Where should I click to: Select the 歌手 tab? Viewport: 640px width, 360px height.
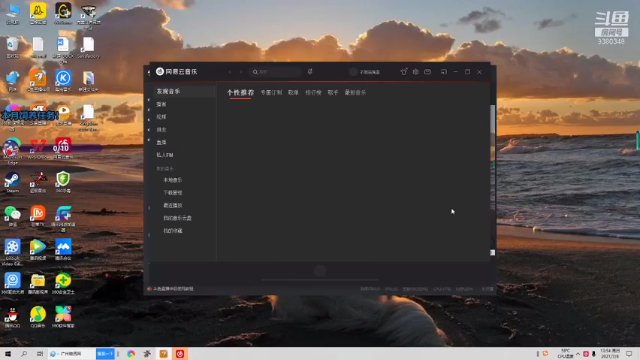click(333, 93)
